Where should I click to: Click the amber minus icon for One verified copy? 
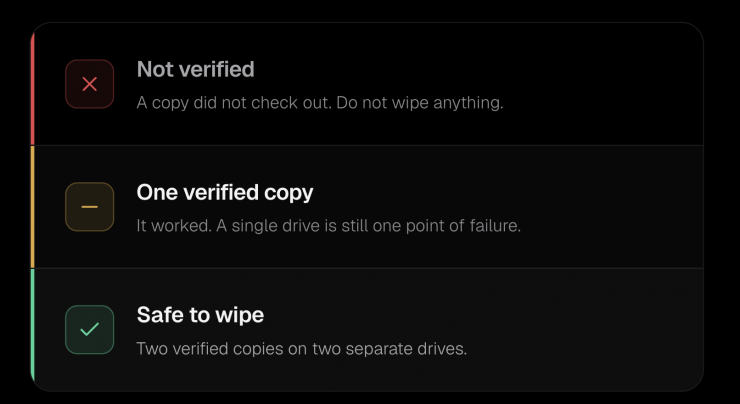(x=90, y=207)
